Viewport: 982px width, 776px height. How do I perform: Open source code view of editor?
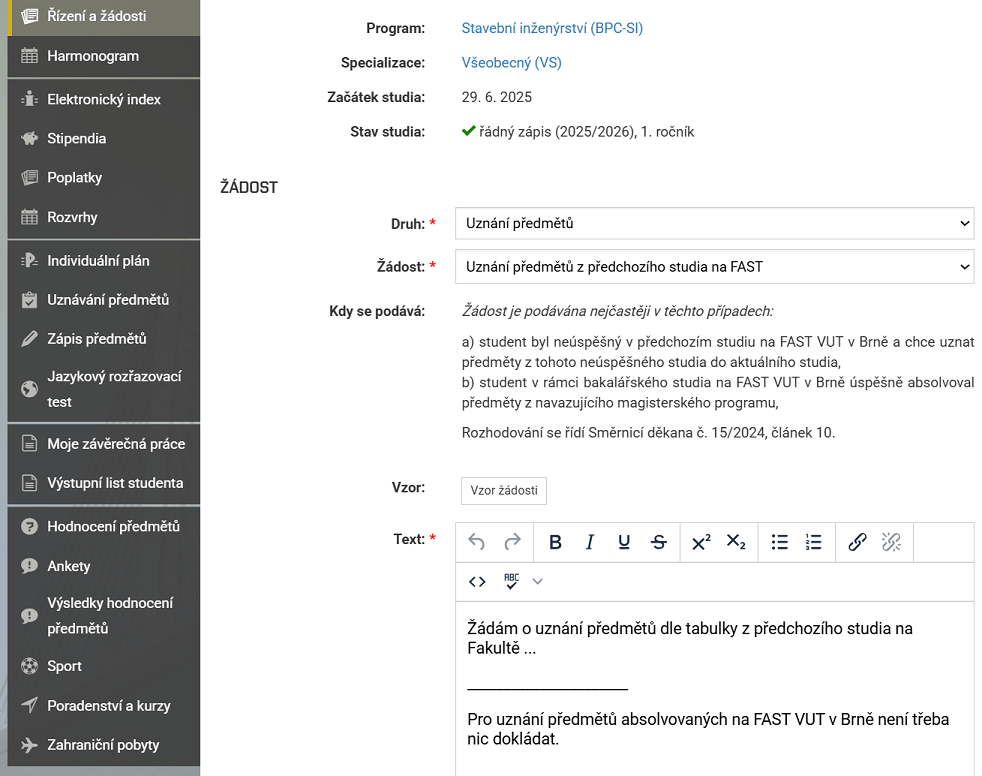coord(477,582)
